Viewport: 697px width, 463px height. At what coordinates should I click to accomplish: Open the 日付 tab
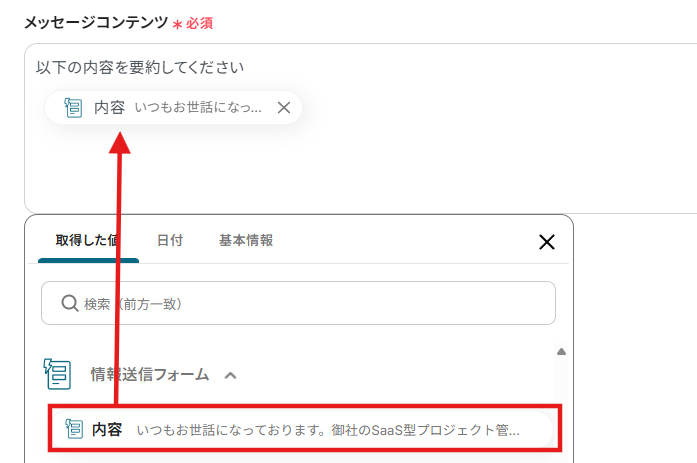pyautogui.click(x=170, y=240)
